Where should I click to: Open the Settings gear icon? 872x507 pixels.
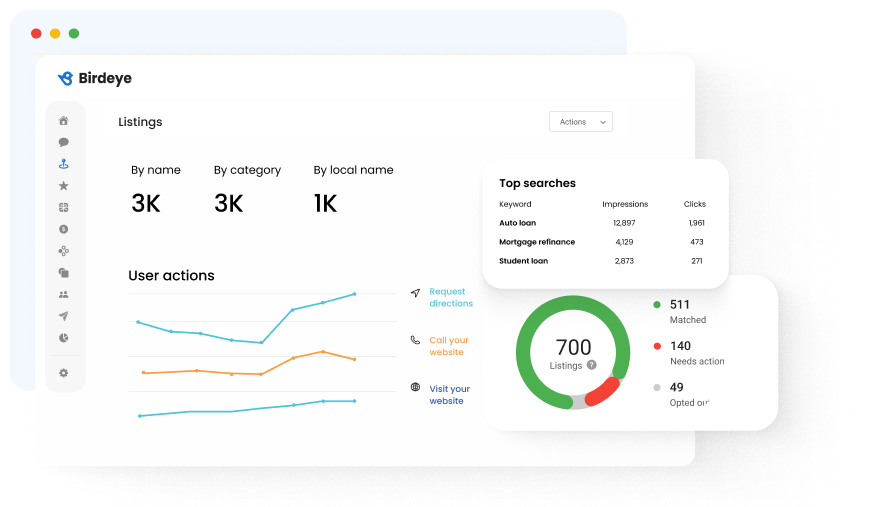click(x=63, y=373)
